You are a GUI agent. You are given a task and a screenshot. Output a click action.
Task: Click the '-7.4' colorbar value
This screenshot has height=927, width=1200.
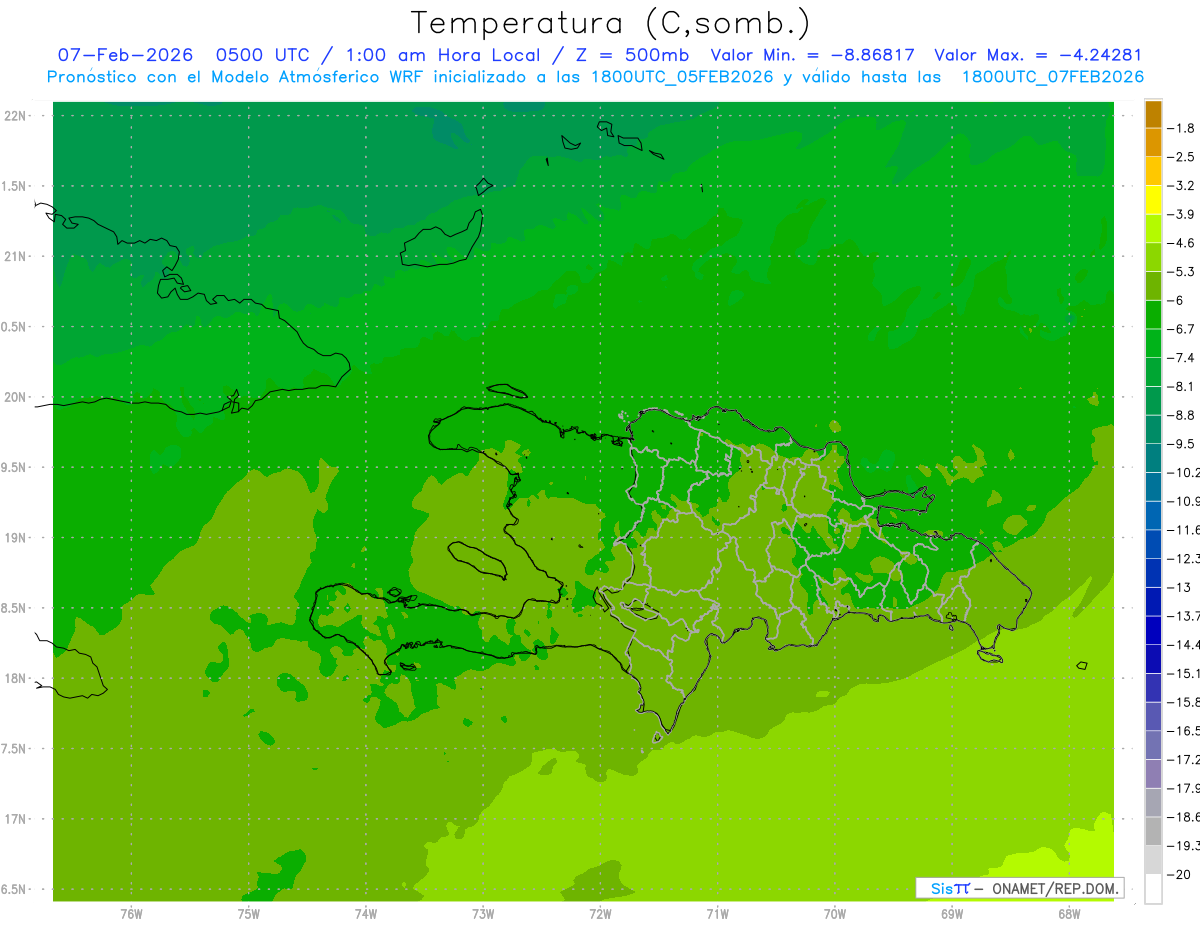[1183, 357]
